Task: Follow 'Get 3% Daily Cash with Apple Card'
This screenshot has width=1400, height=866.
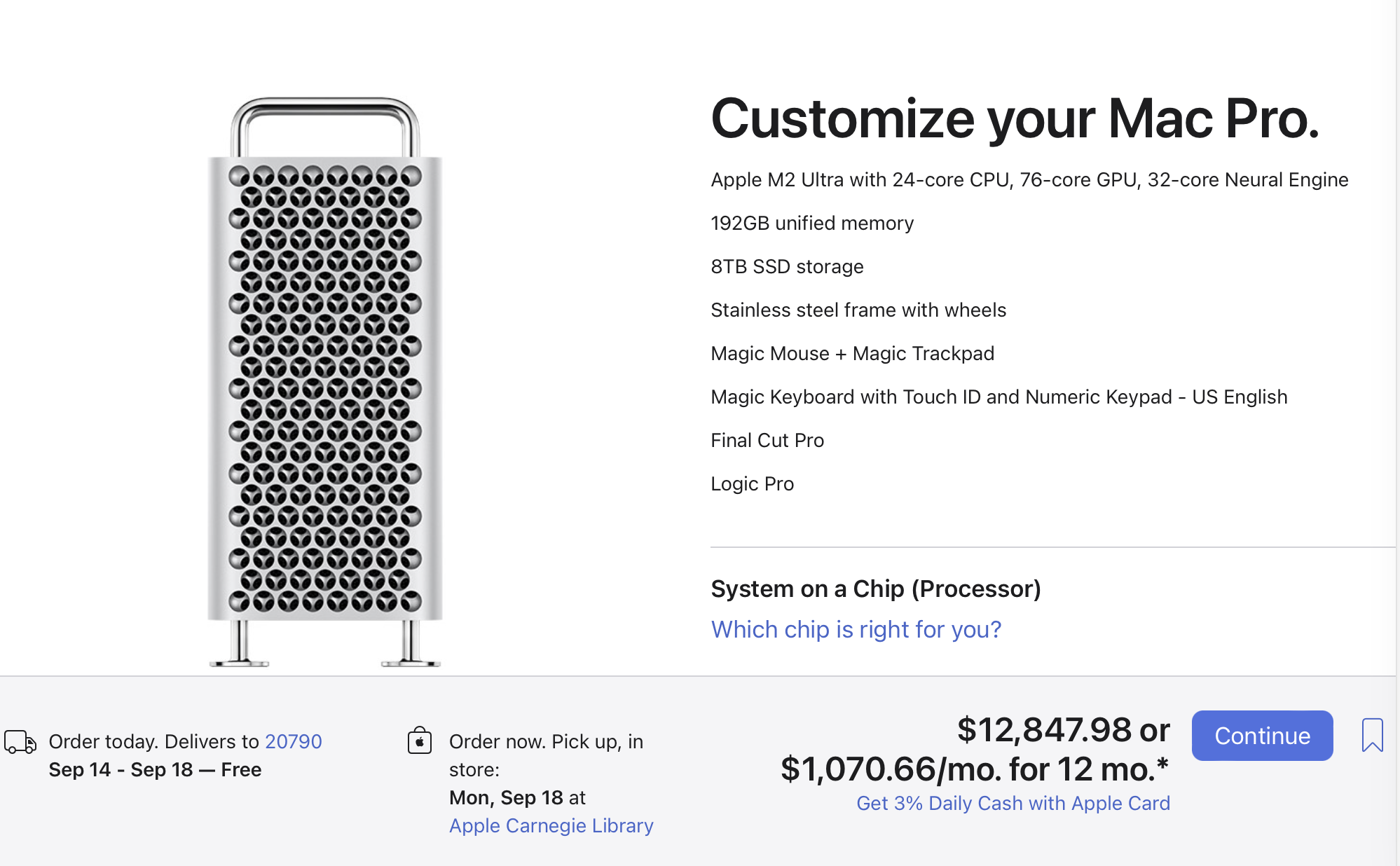Action: point(1013,803)
